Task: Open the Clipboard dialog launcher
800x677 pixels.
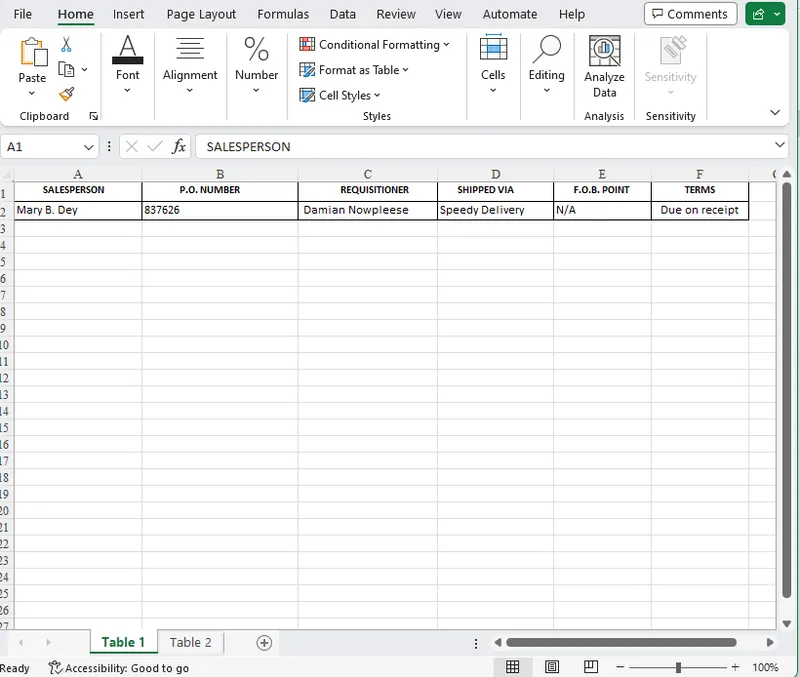Action: [93, 116]
